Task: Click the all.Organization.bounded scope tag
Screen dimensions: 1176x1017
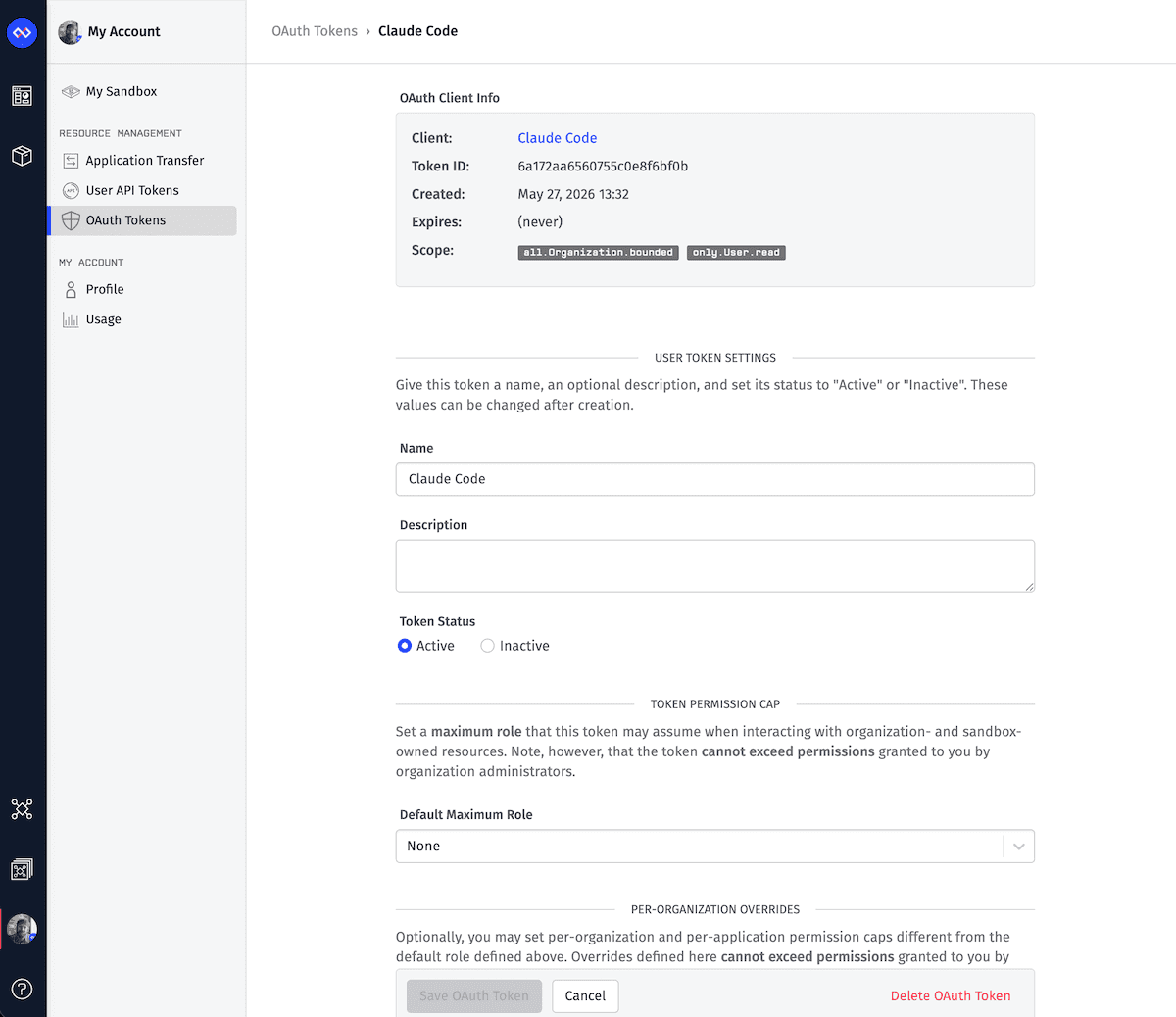Action: pos(598,253)
